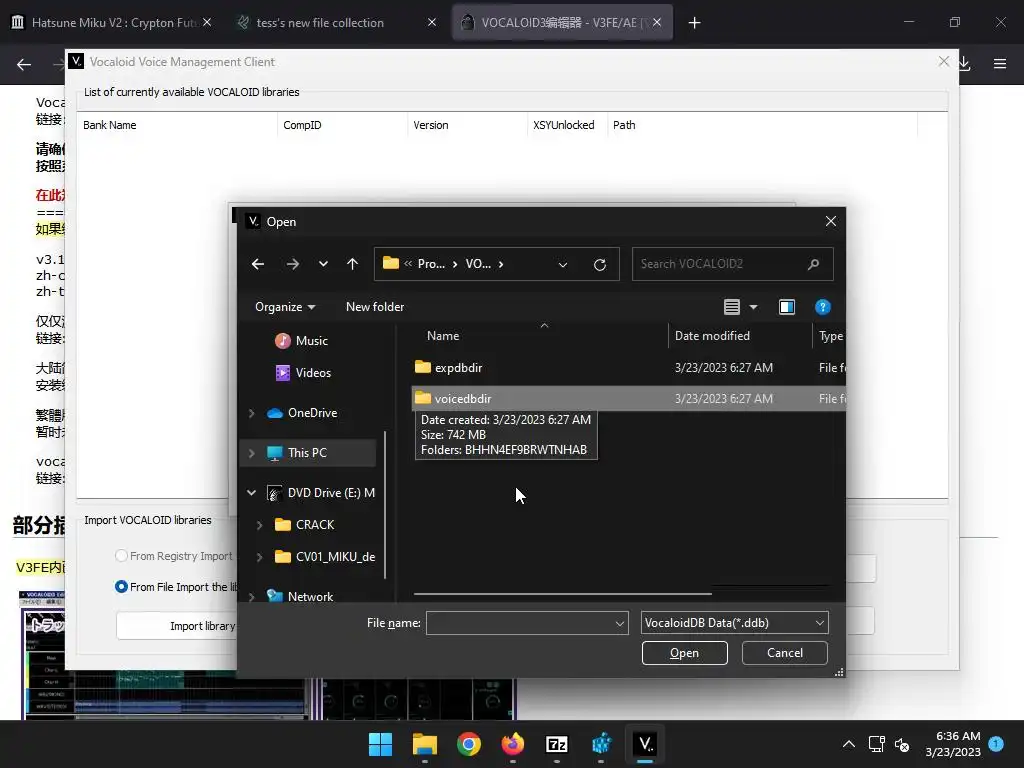Select From Registry Import radio button
The width and height of the screenshot is (1024, 768).
(121, 556)
